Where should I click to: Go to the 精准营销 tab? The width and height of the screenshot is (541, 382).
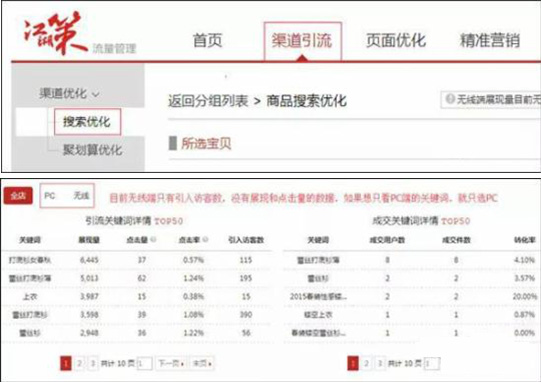[x=490, y=40]
